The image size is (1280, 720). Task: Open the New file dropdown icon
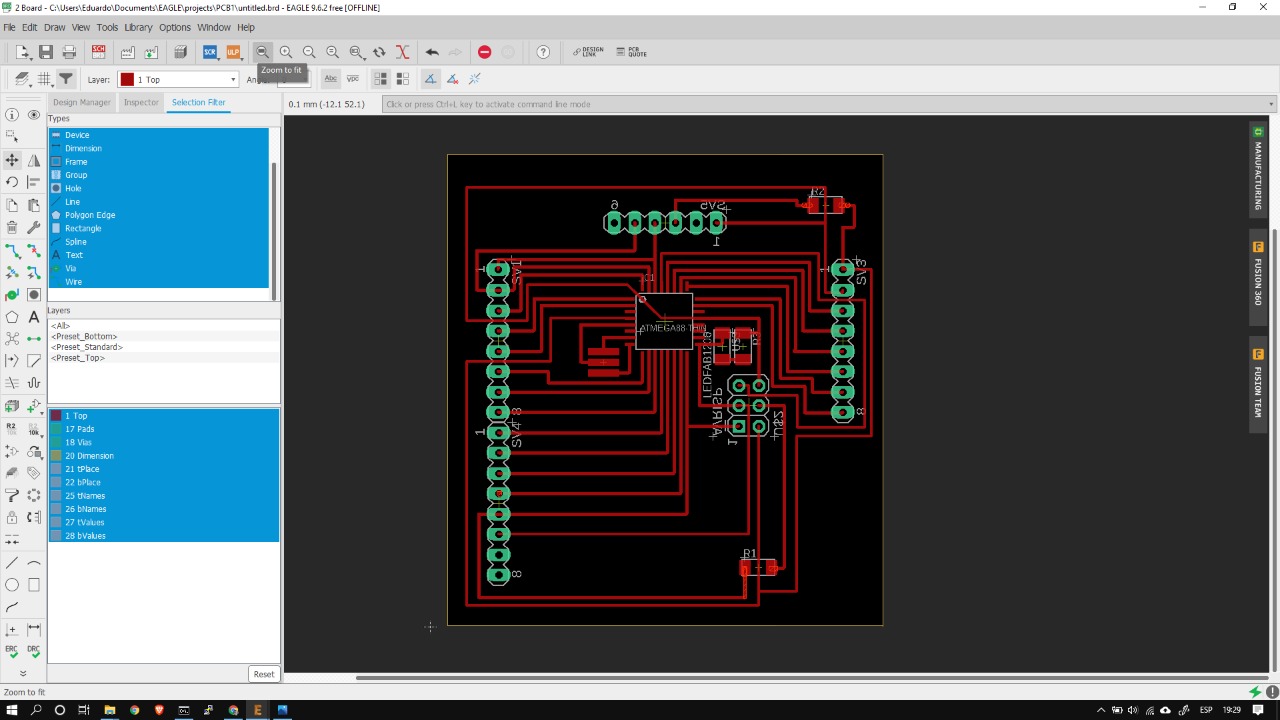[22, 52]
